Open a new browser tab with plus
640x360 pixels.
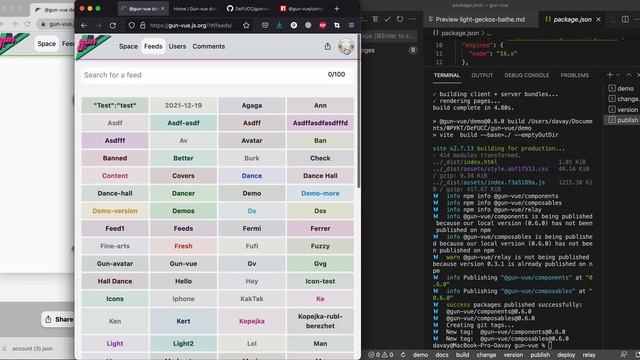337,9
